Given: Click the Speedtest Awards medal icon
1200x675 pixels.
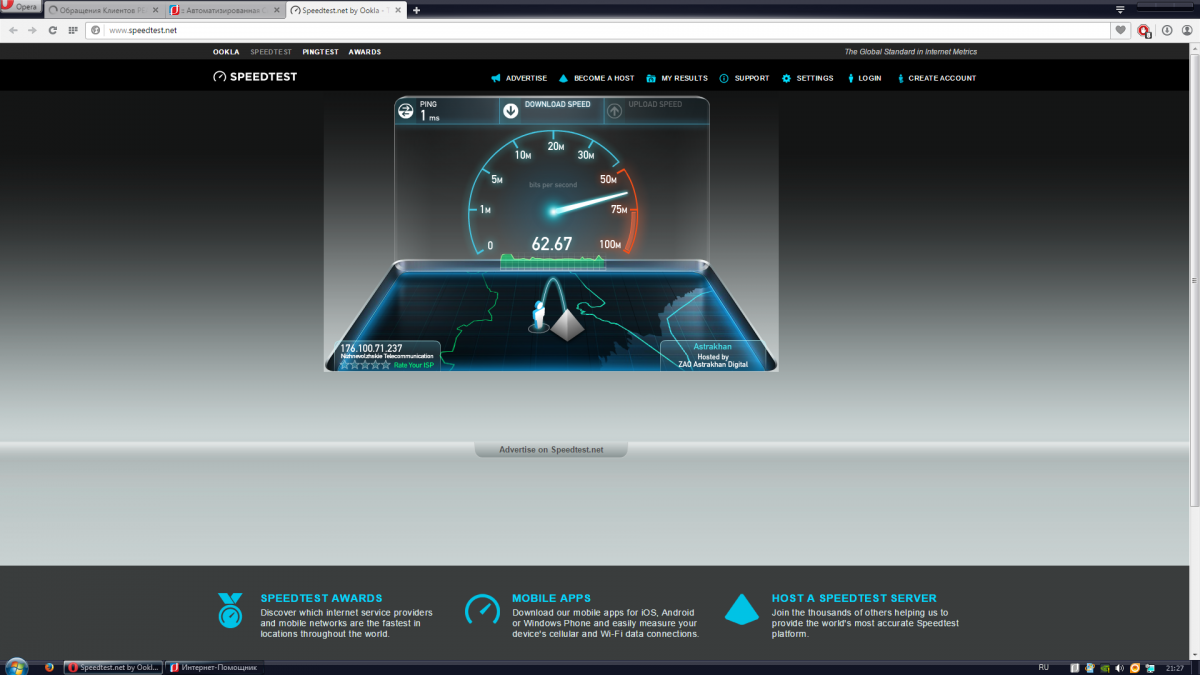Looking at the screenshot, I should click(230, 610).
